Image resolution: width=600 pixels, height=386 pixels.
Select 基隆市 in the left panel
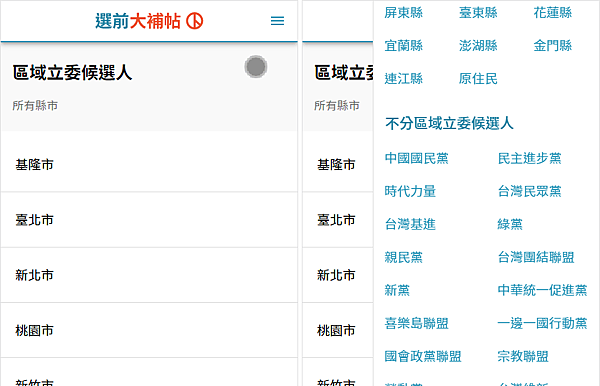[x=149, y=164]
